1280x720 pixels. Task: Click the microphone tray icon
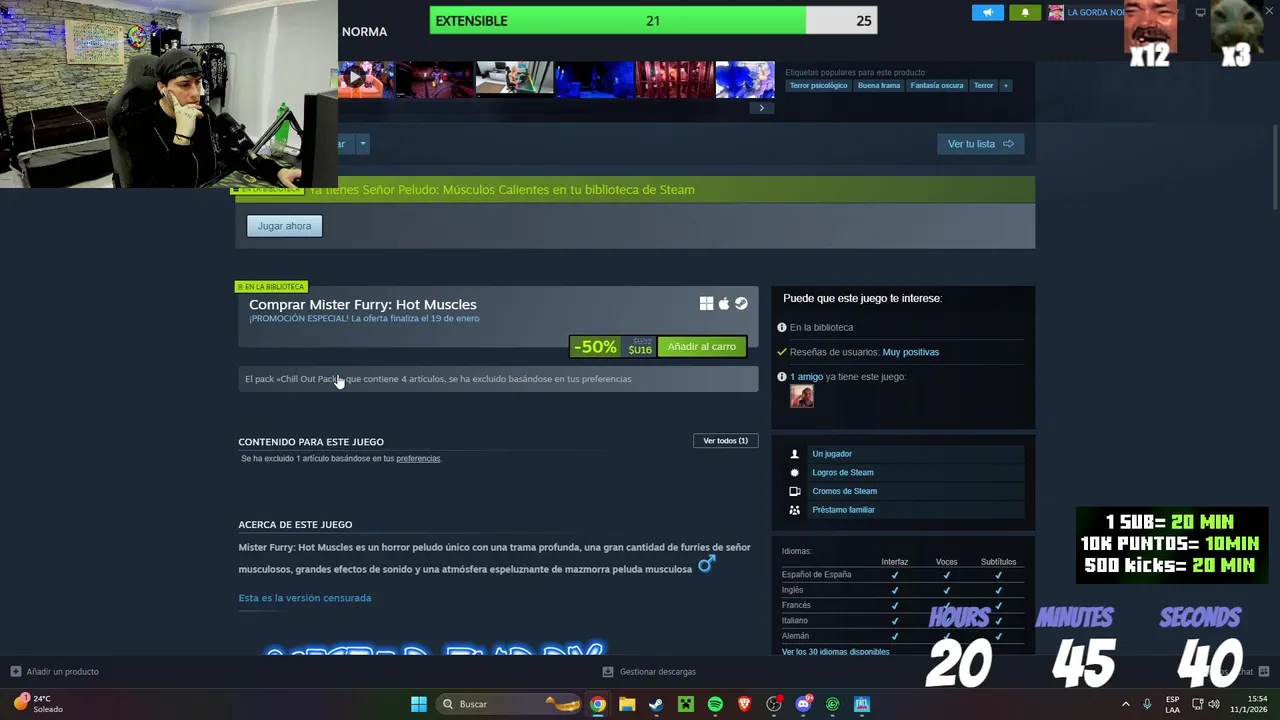tap(1147, 704)
